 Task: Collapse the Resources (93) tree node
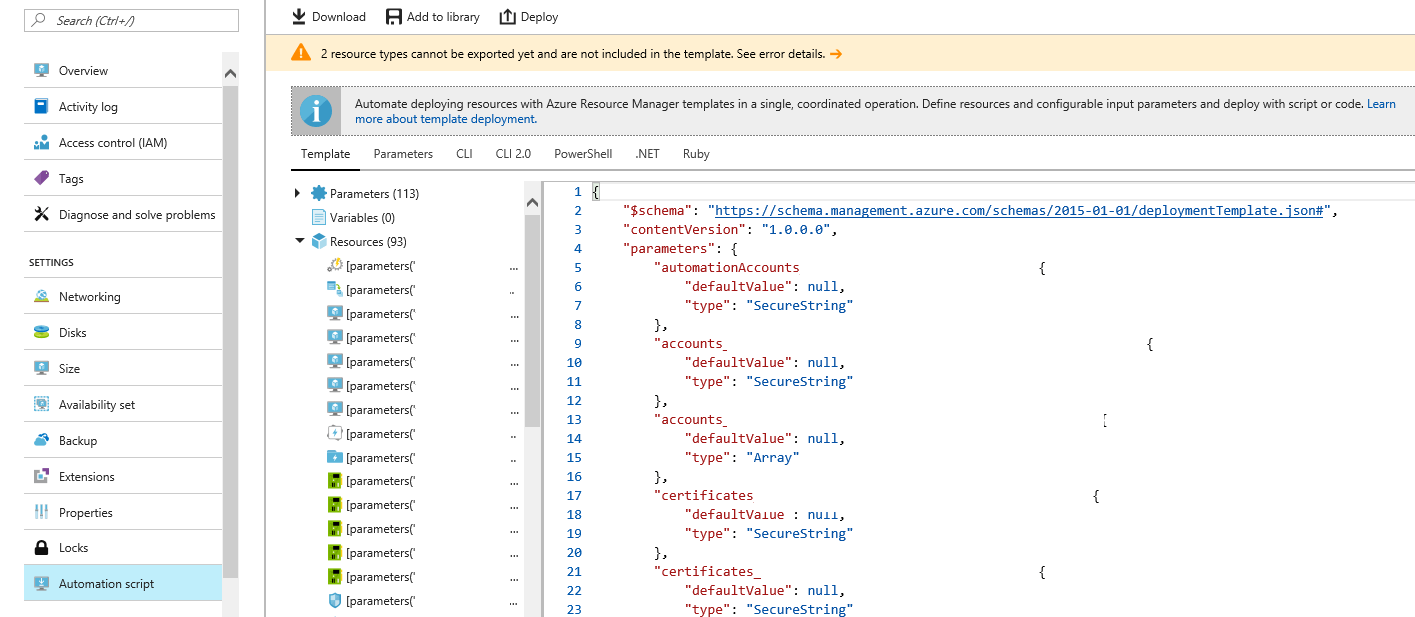(299, 241)
